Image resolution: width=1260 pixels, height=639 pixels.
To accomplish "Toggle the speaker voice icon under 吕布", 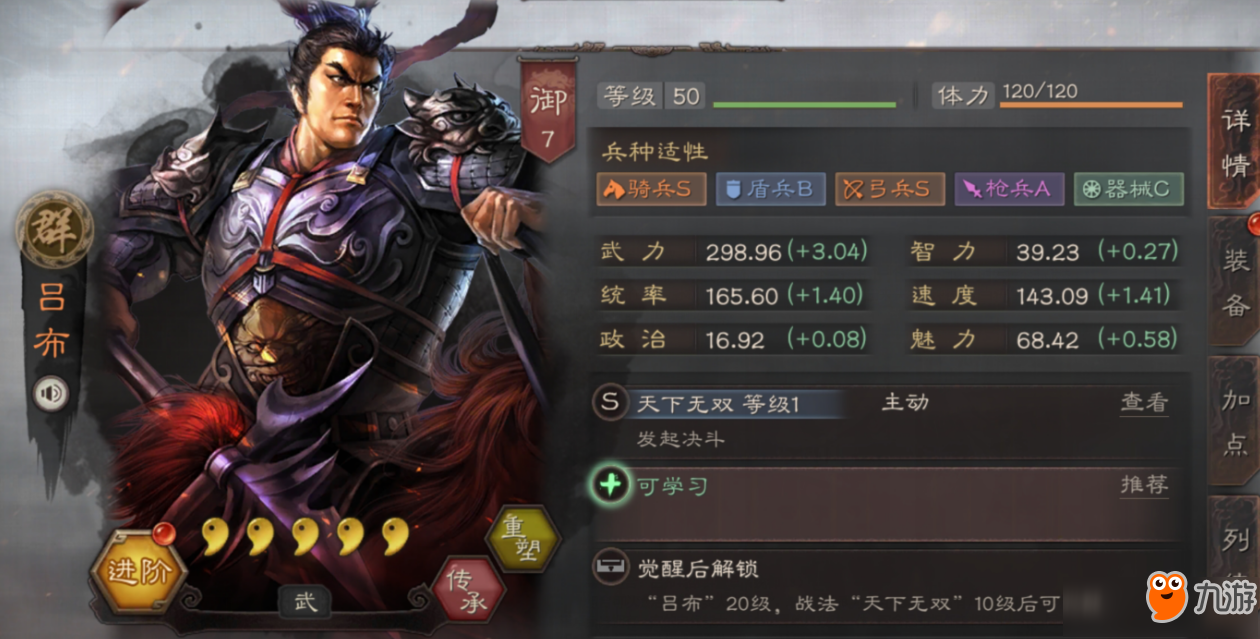I will pyautogui.click(x=49, y=394).
